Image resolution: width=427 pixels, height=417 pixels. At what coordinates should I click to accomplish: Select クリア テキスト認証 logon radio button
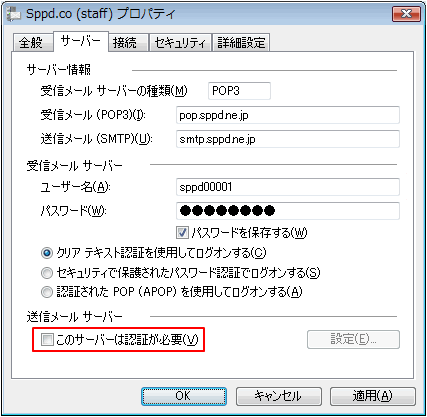47,253
